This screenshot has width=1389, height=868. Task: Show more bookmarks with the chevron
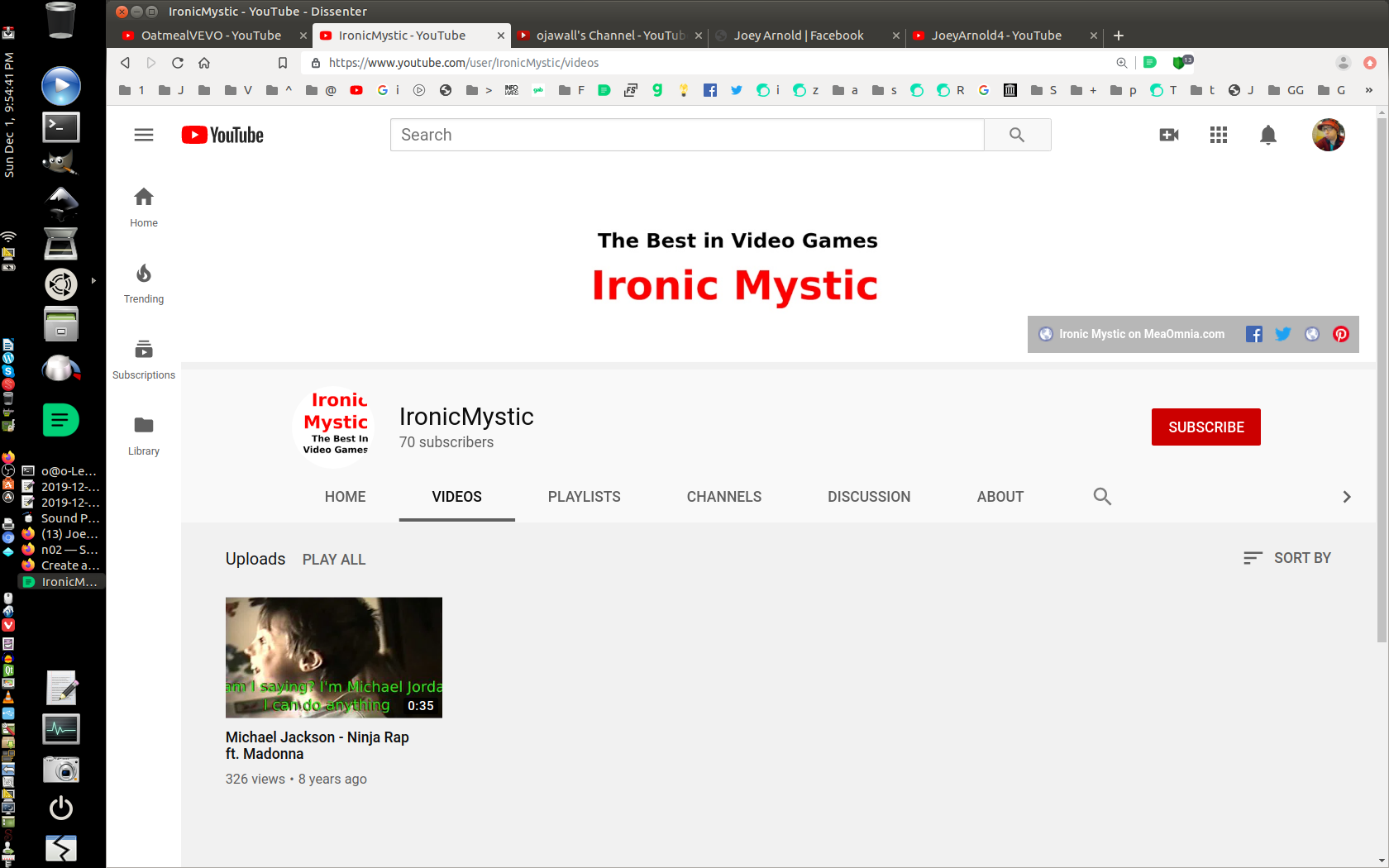click(1369, 90)
